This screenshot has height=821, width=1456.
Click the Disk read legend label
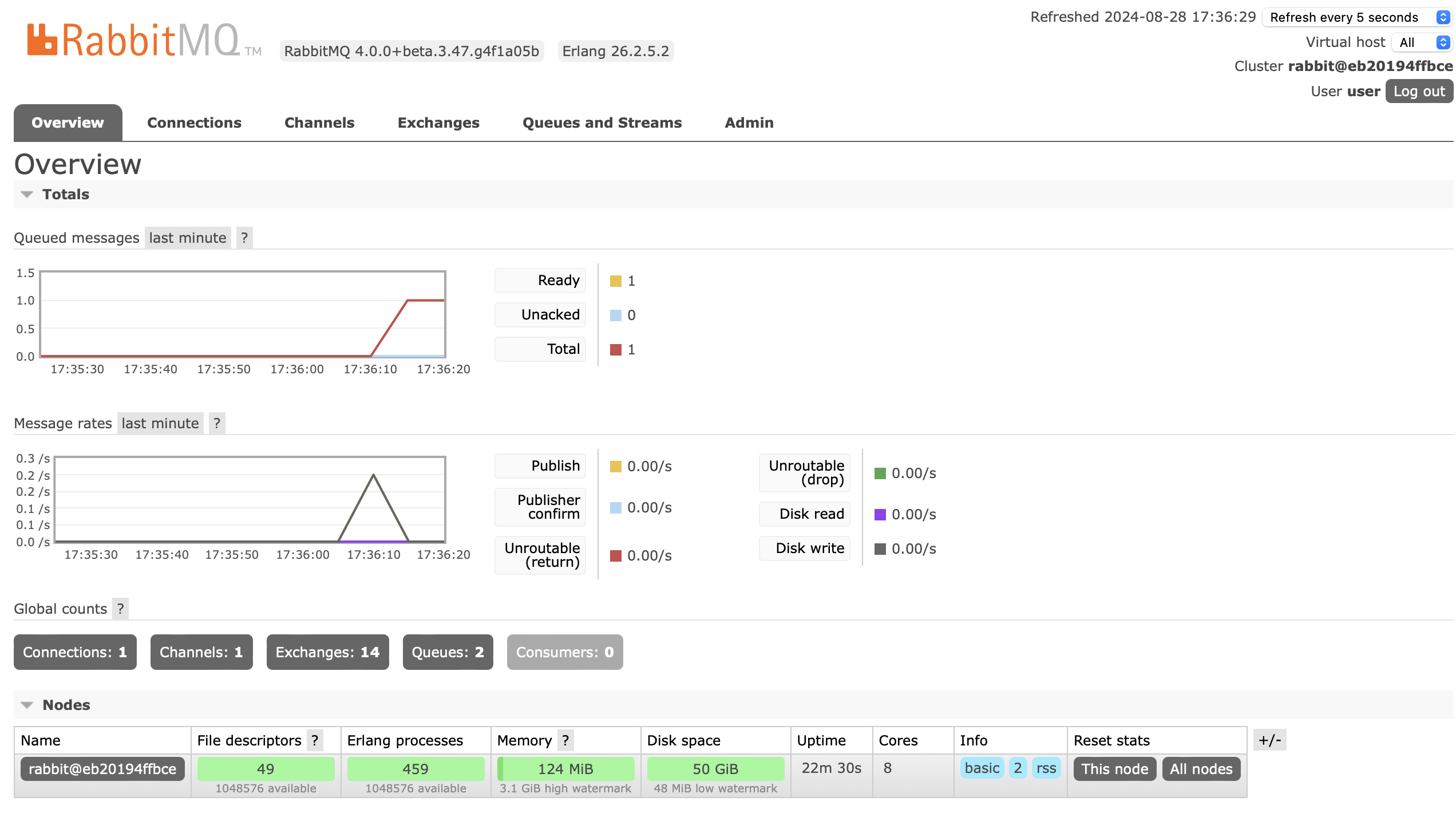coord(805,514)
